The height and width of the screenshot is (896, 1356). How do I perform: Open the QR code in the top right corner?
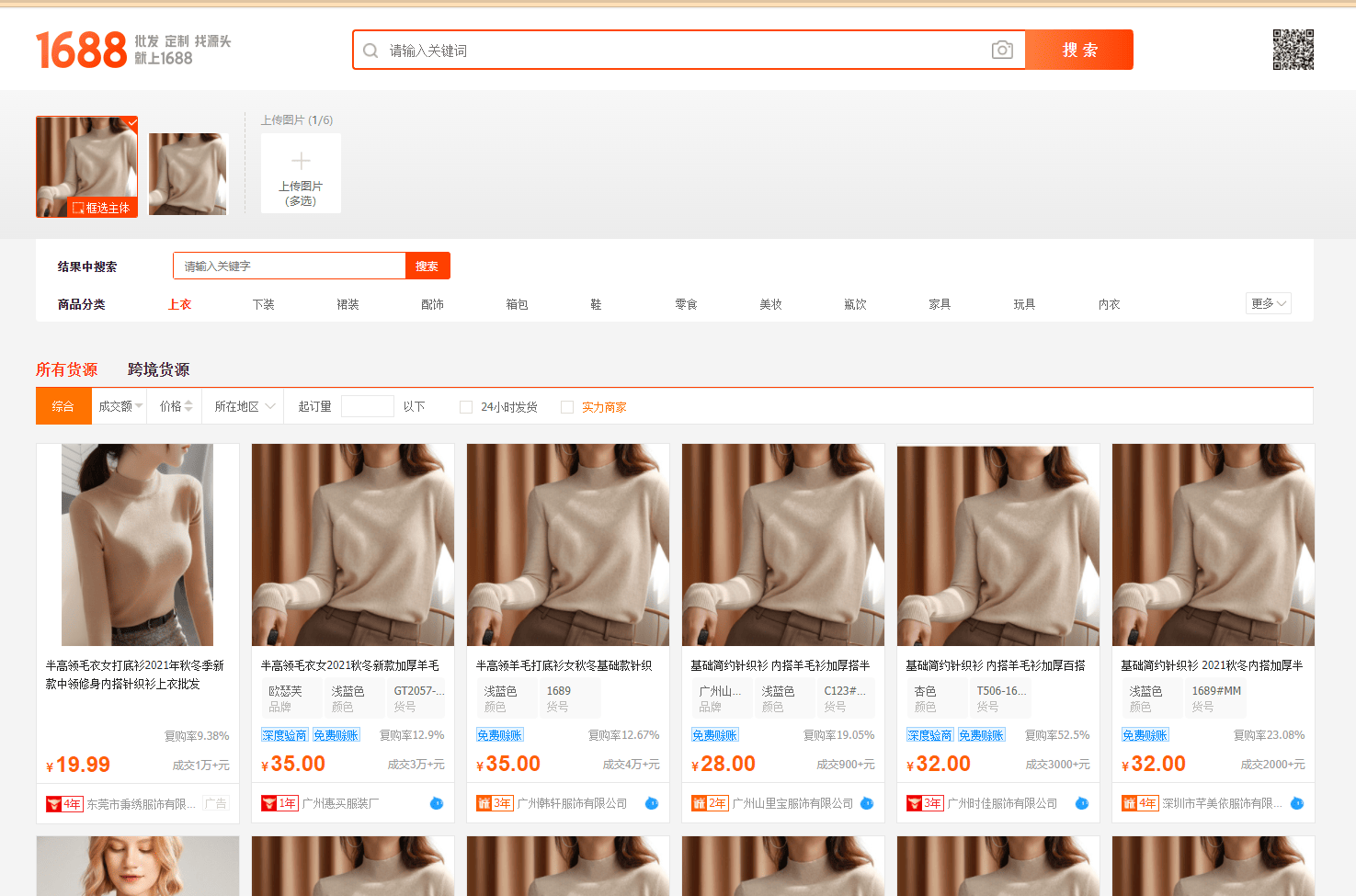[1293, 51]
